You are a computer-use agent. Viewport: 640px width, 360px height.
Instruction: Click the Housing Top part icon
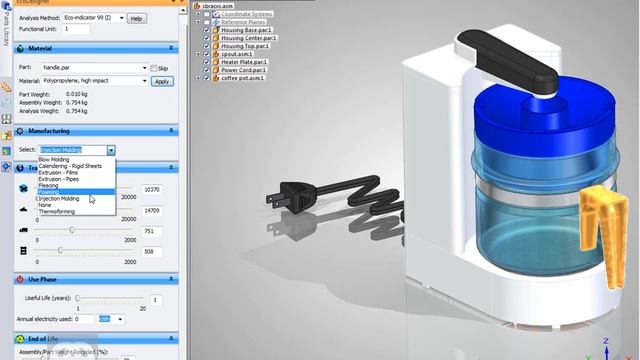click(216, 46)
